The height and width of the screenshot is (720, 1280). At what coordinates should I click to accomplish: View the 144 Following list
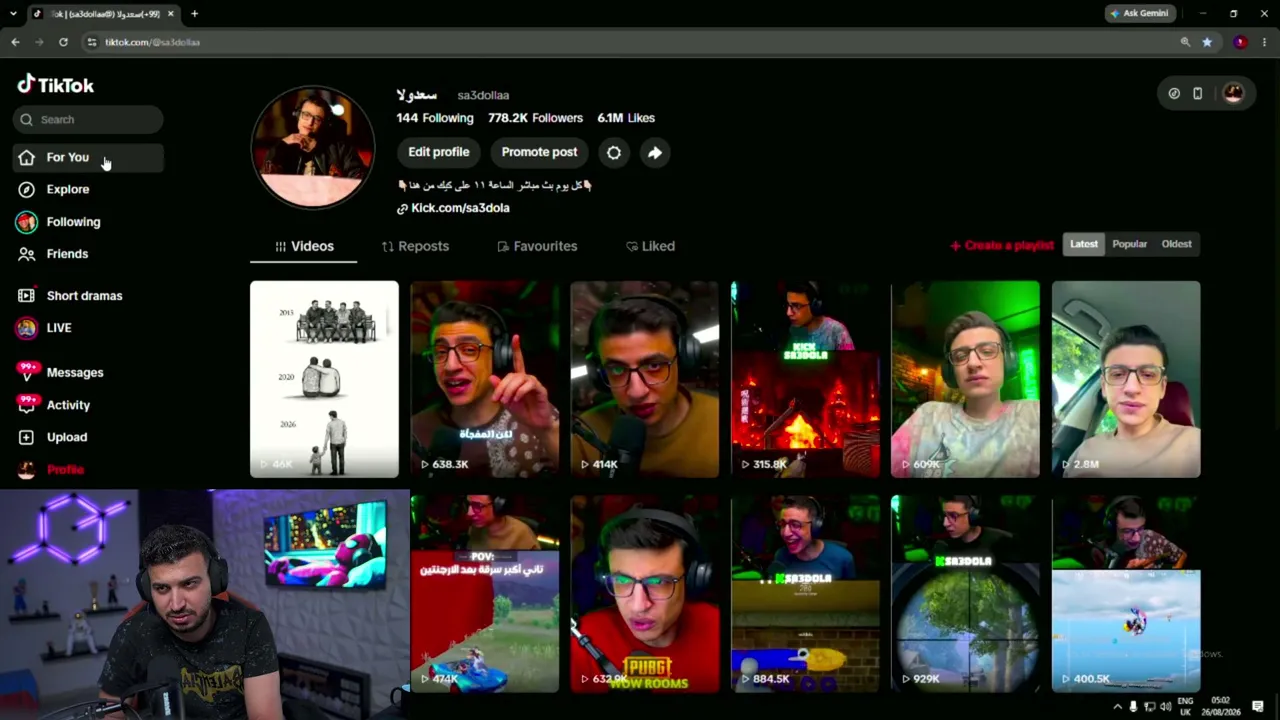coord(435,118)
